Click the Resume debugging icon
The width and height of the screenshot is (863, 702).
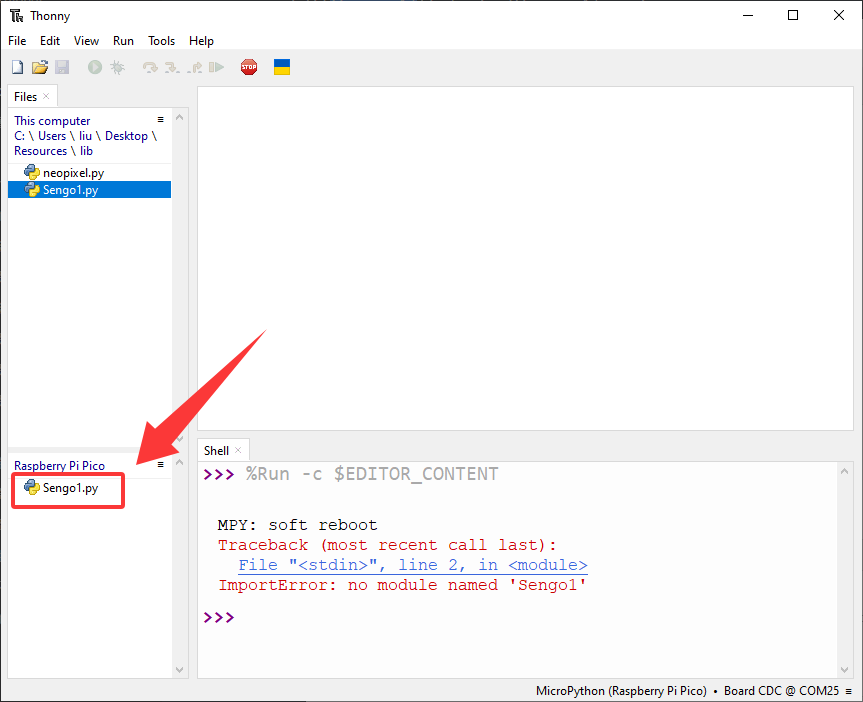coord(216,67)
